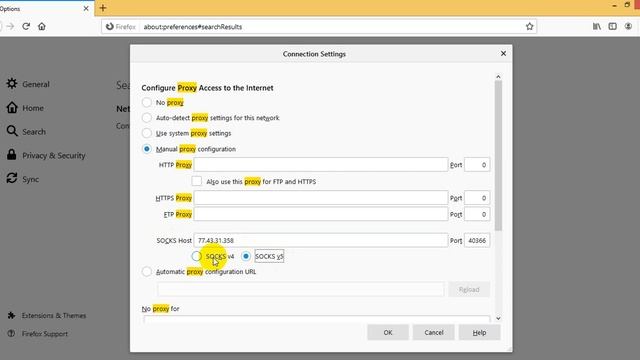The width and height of the screenshot is (640, 360).
Task: Open a new tab with plus button
Action: pyautogui.click(x=103, y=8)
